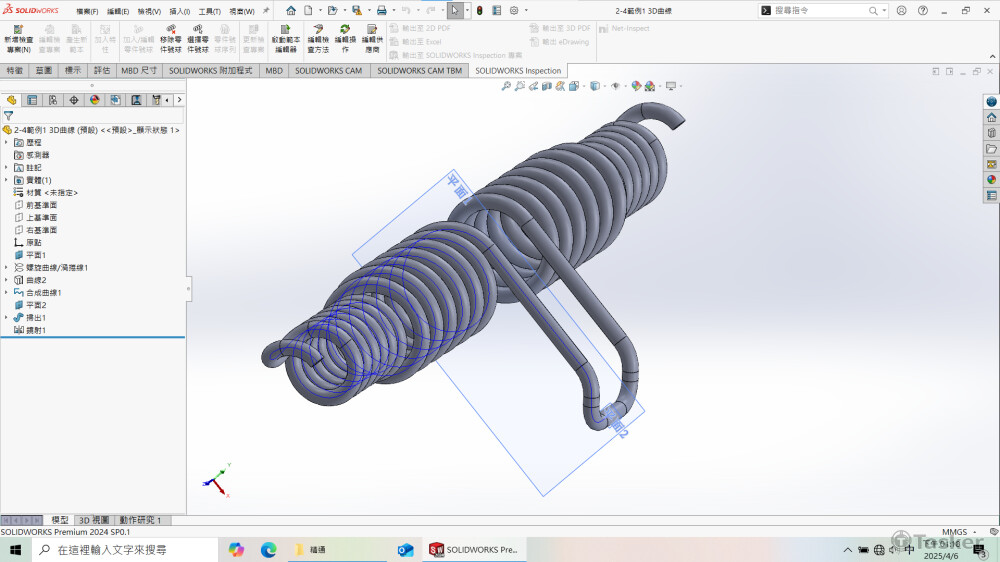Open the Edit Appearance color ball icon
This screenshot has height=562, width=1000.
pyautogui.click(x=635, y=86)
